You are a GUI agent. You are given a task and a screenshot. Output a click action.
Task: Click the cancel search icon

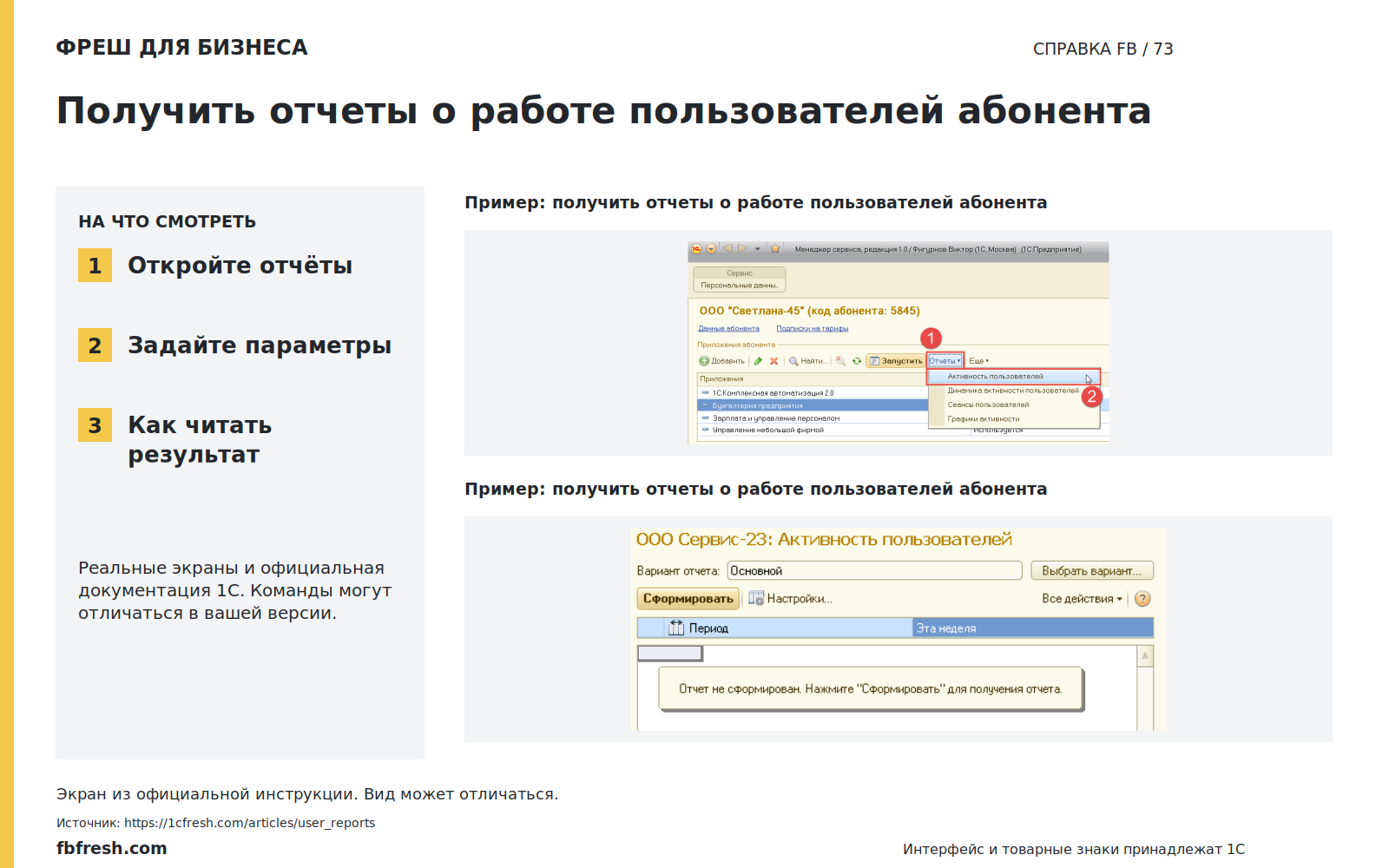coord(840,361)
